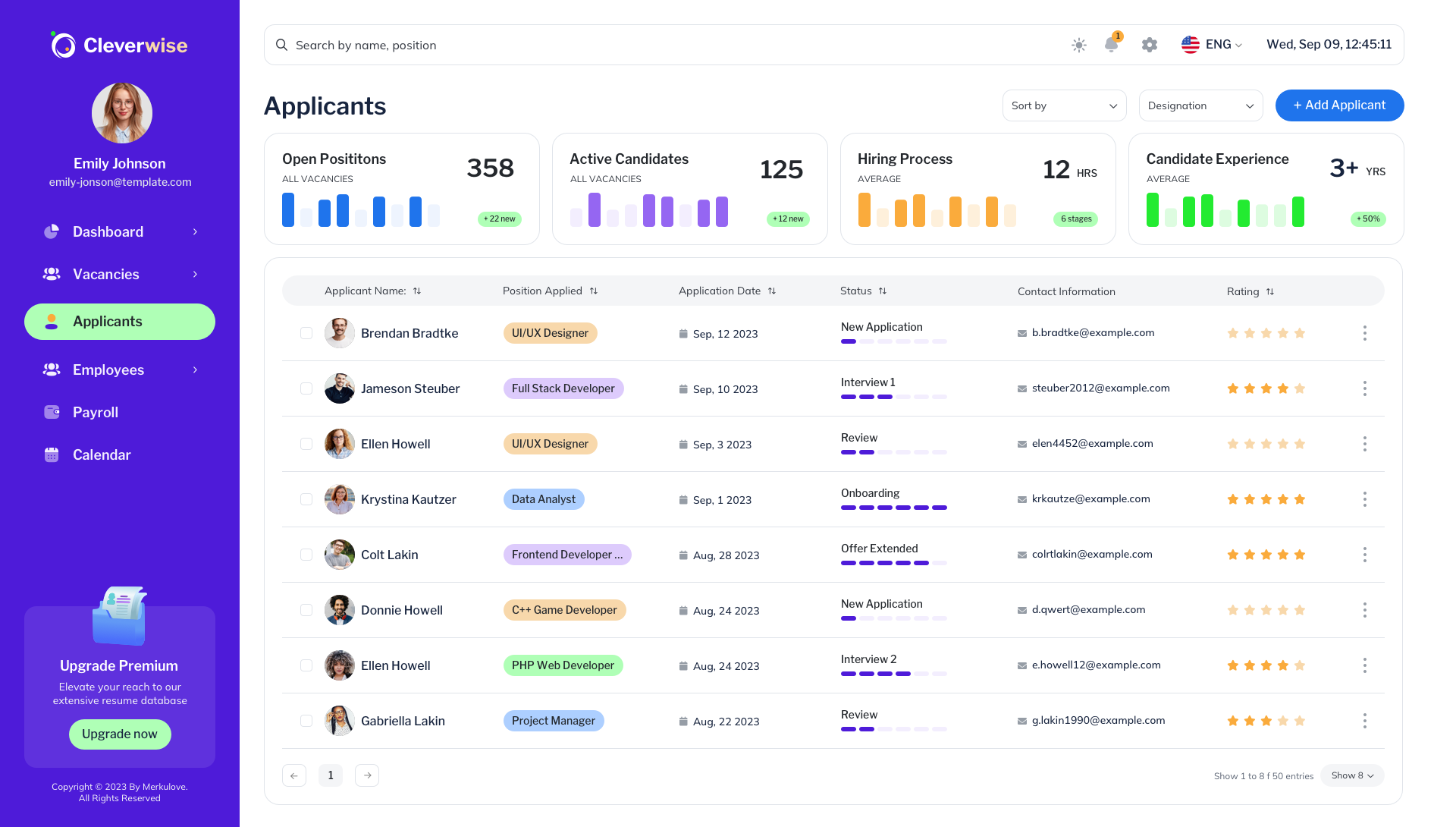
Task: Select the Payroll sidebar icon
Action: point(51,412)
